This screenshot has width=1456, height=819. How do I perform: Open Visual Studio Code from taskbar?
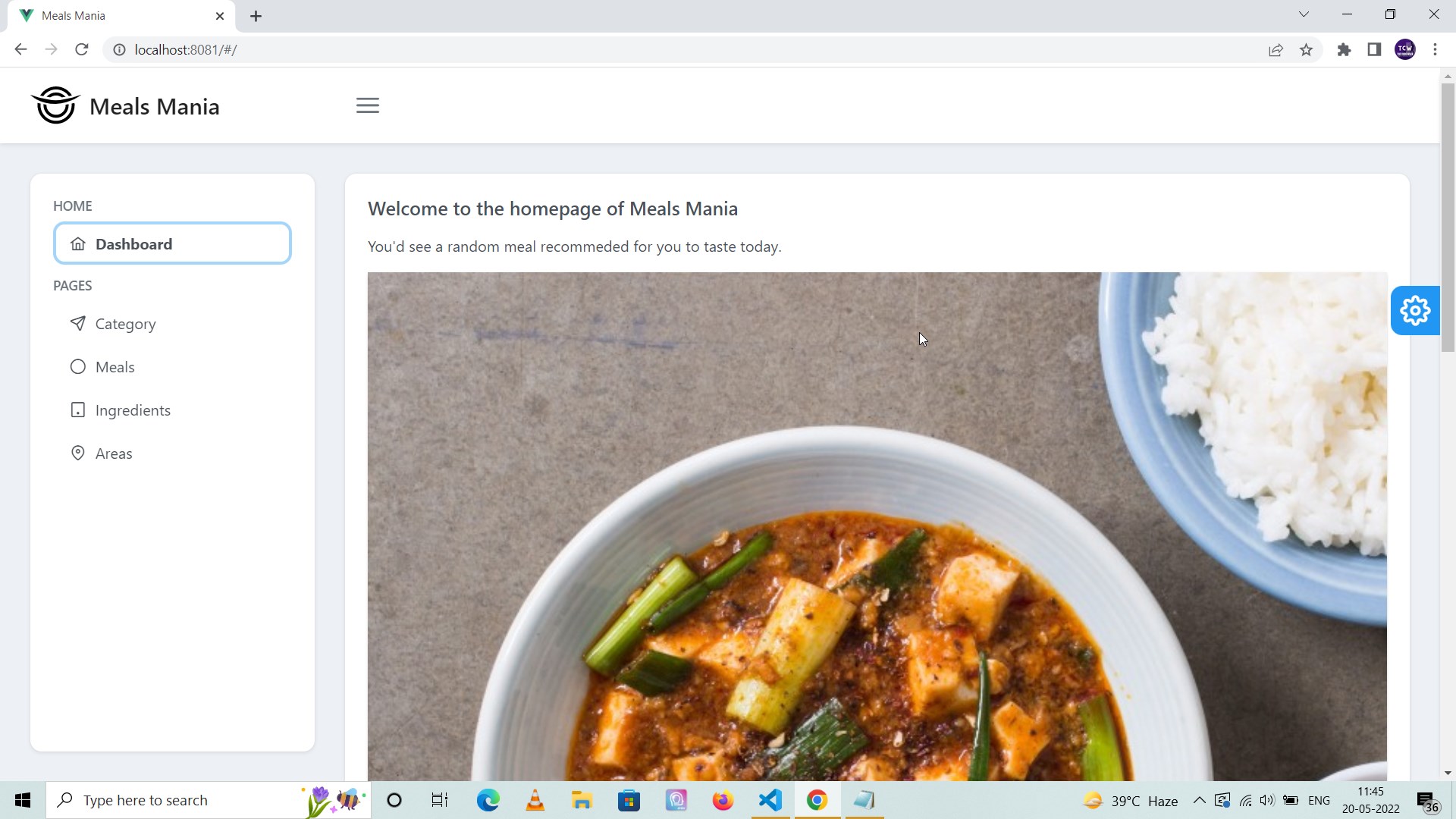pos(770,800)
